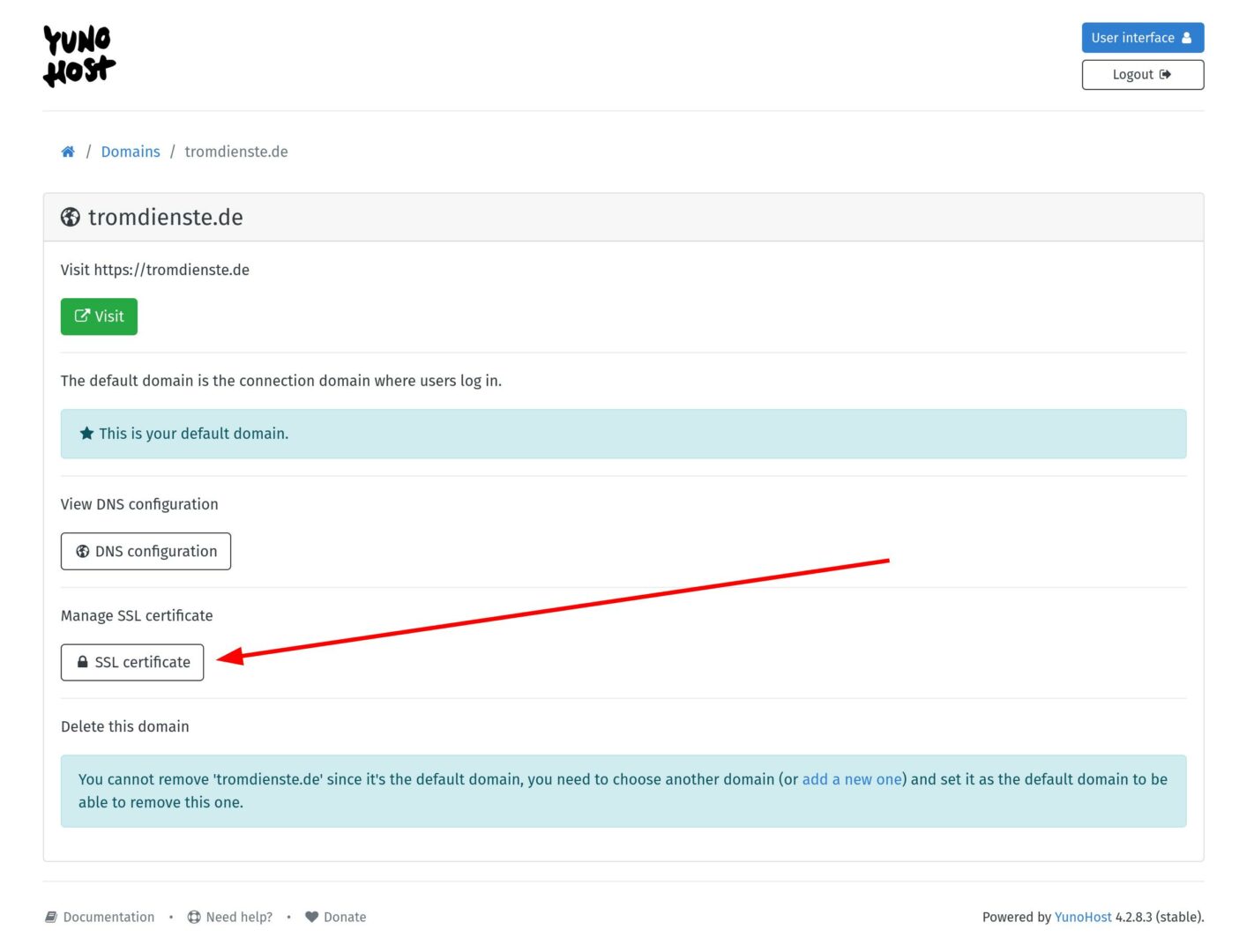Log out using the Logout button
The image size is (1239, 952).
[x=1142, y=75]
